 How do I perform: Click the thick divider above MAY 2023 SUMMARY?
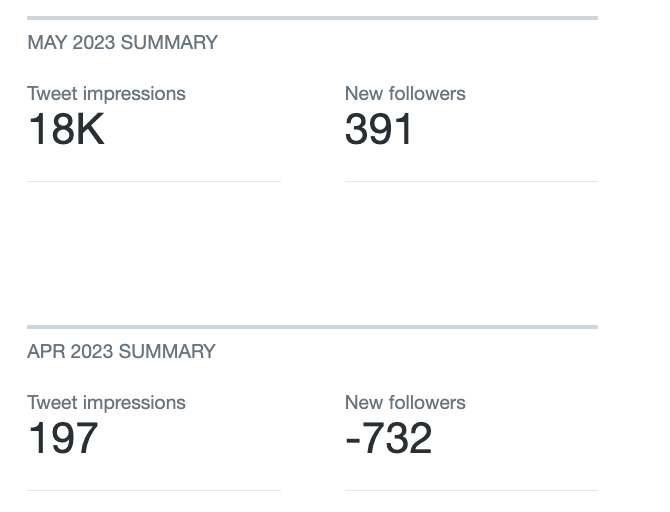tap(312, 18)
